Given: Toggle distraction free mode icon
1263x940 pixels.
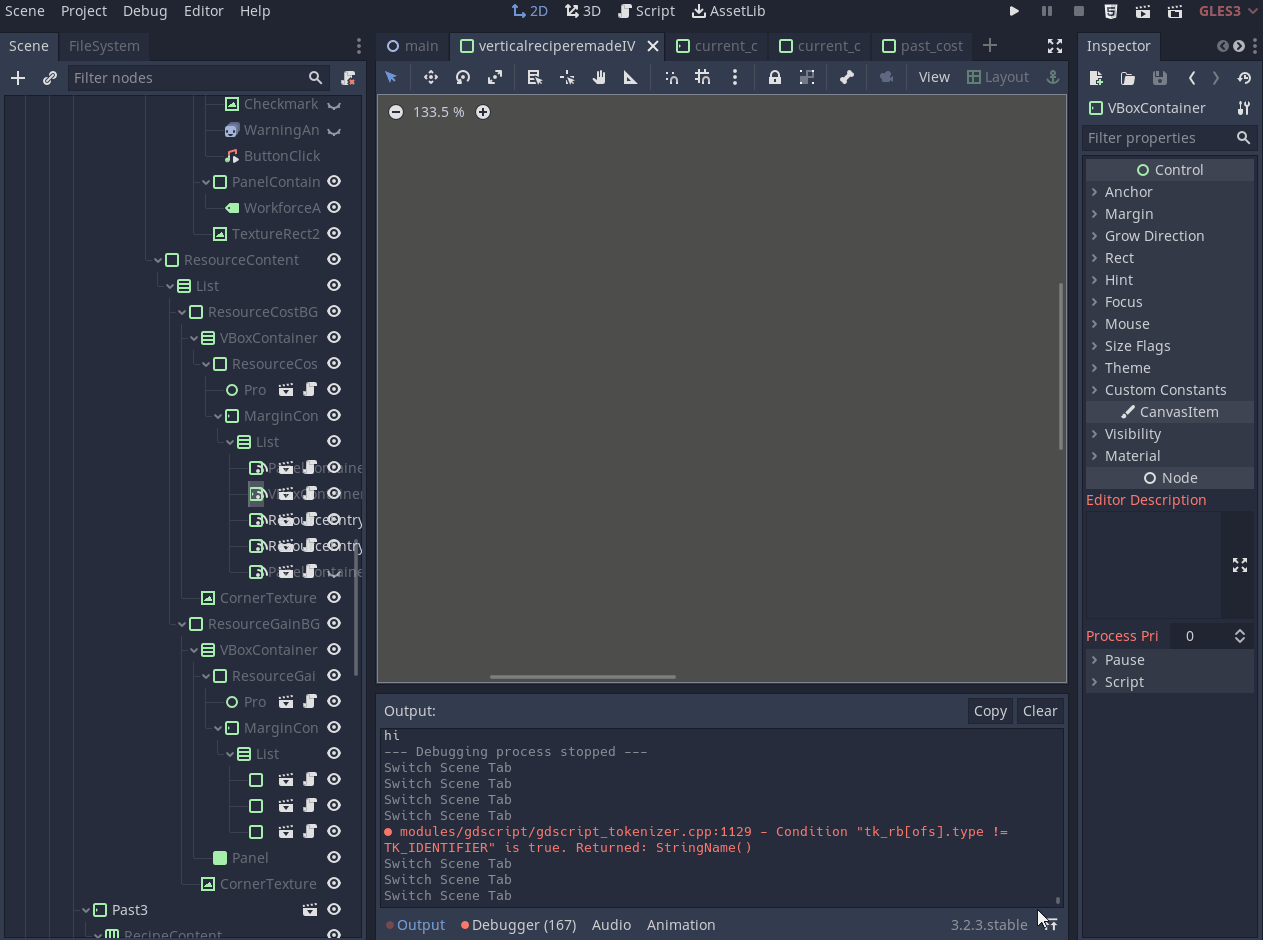Looking at the screenshot, I should (1055, 46).
